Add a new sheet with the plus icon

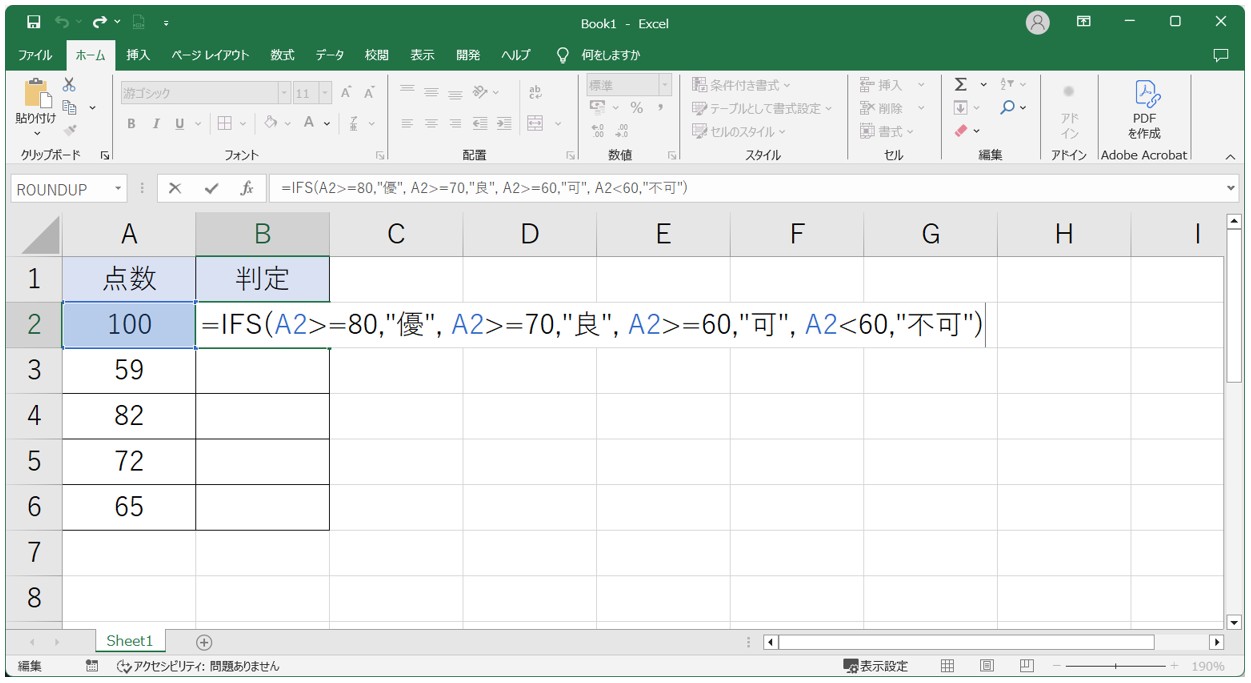pos(204,642)
